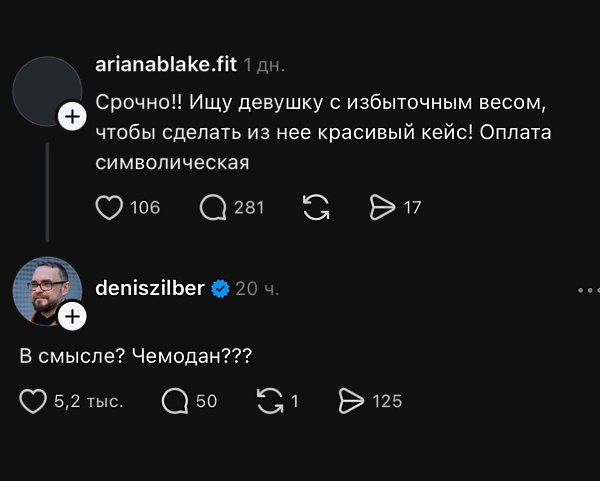
Task: Open the reply text В смысле? Чемодан???
Action: pyautogui.click(x=136, y=356)
